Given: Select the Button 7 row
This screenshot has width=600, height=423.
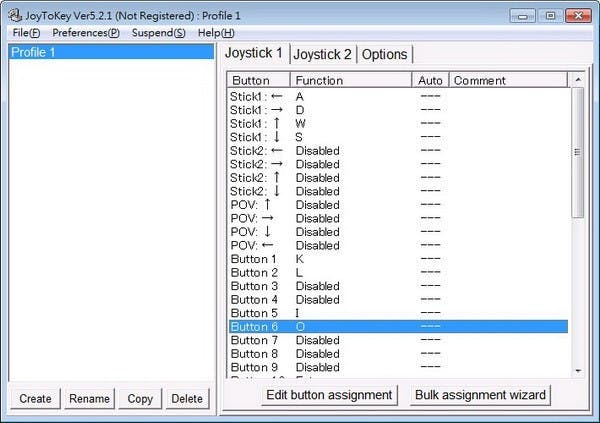Looking at the screenshot, I should [398, 340].
